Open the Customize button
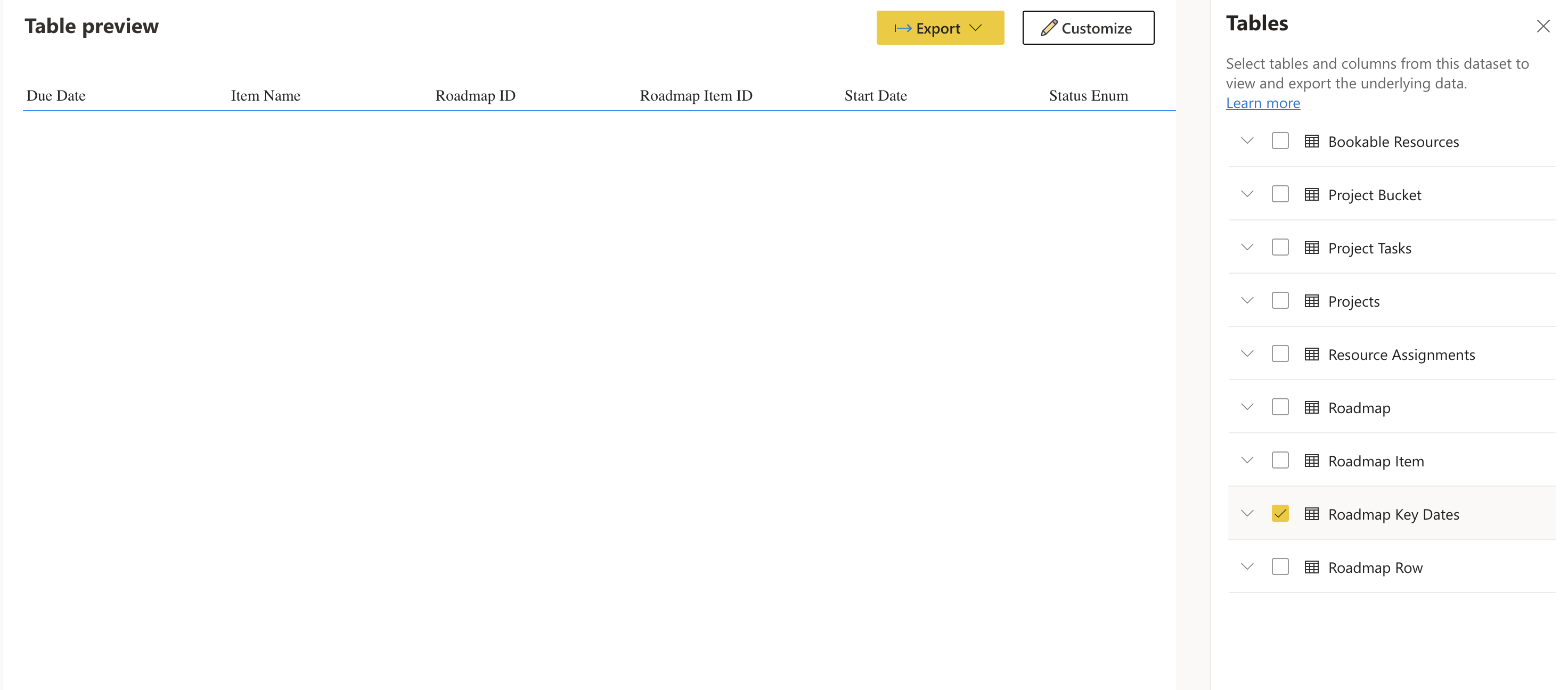 pos(1088,28)
